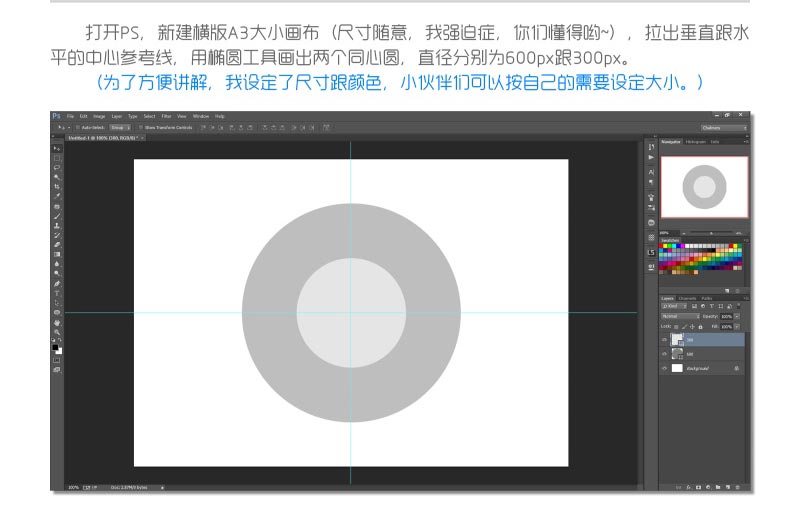Open the Swatches panel flyout menu
Screen dimensions: 800x505
746,240
